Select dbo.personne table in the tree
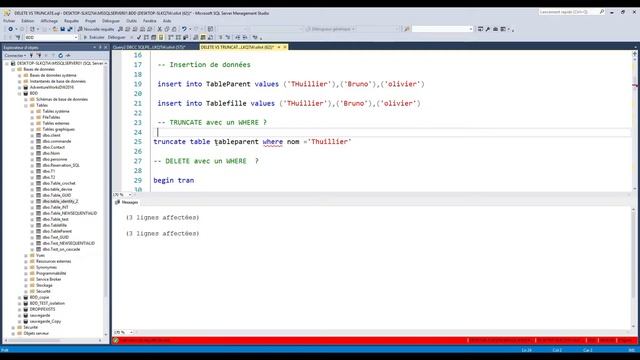Screen dimensions: 640x360 point(55,159)
